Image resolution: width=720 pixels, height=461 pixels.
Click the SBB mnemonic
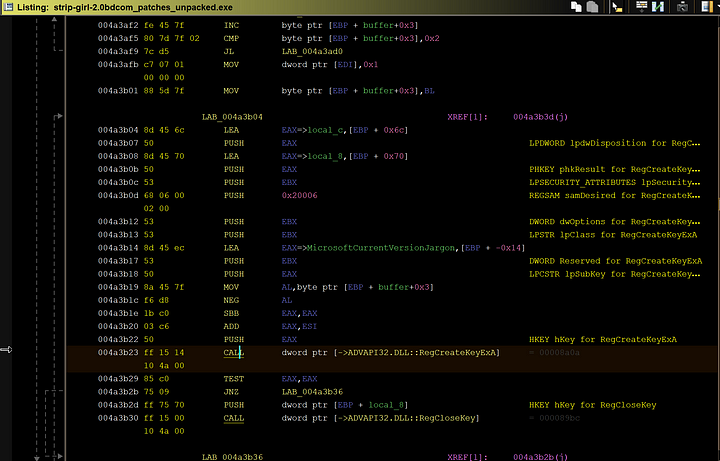coord(231,314)
